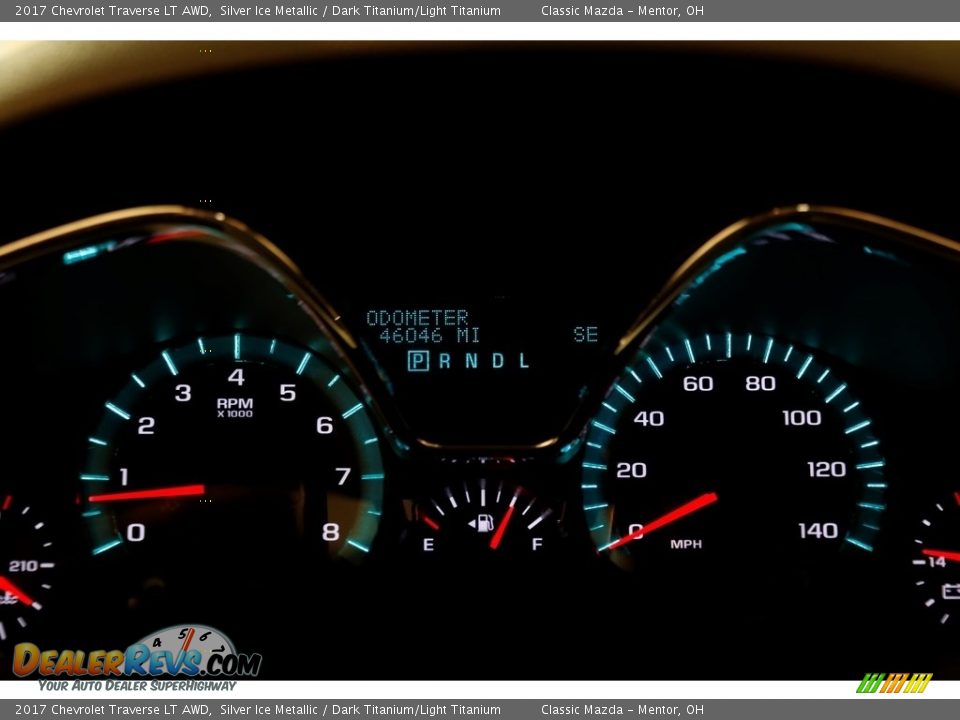Click the DealerRevs.com logo
Screen dimensions: 960x720
[x=137, y=658]
